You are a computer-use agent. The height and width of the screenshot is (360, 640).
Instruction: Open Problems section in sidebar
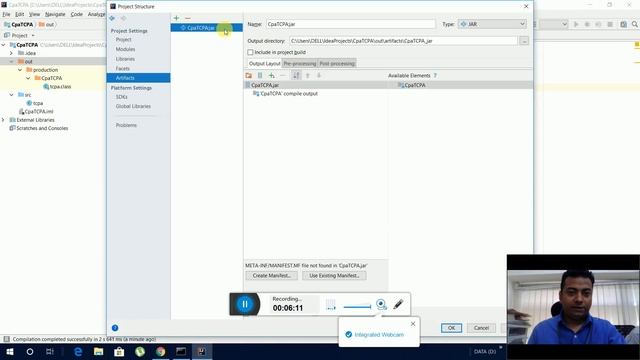click(126, 125)
